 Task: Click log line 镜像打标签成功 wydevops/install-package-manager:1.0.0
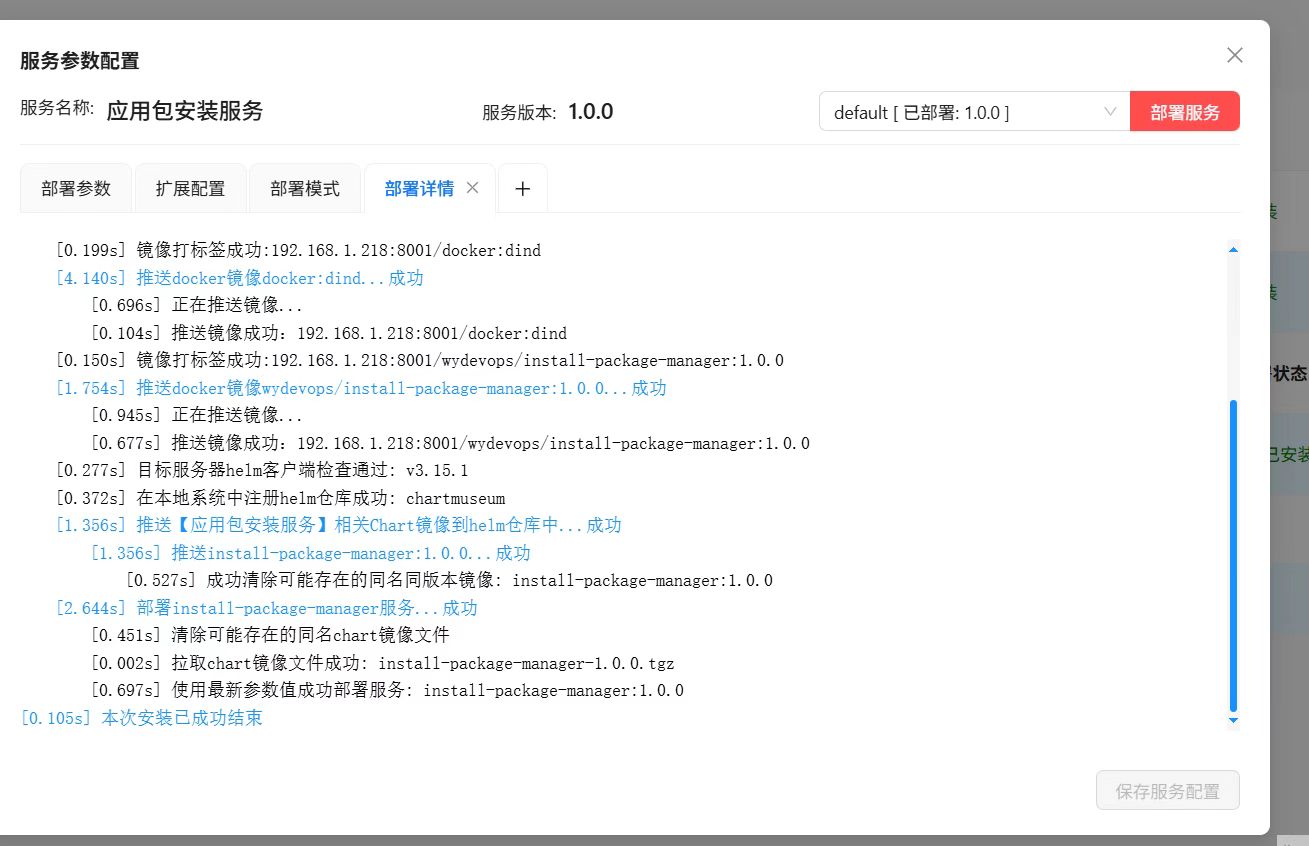[420, 360]
